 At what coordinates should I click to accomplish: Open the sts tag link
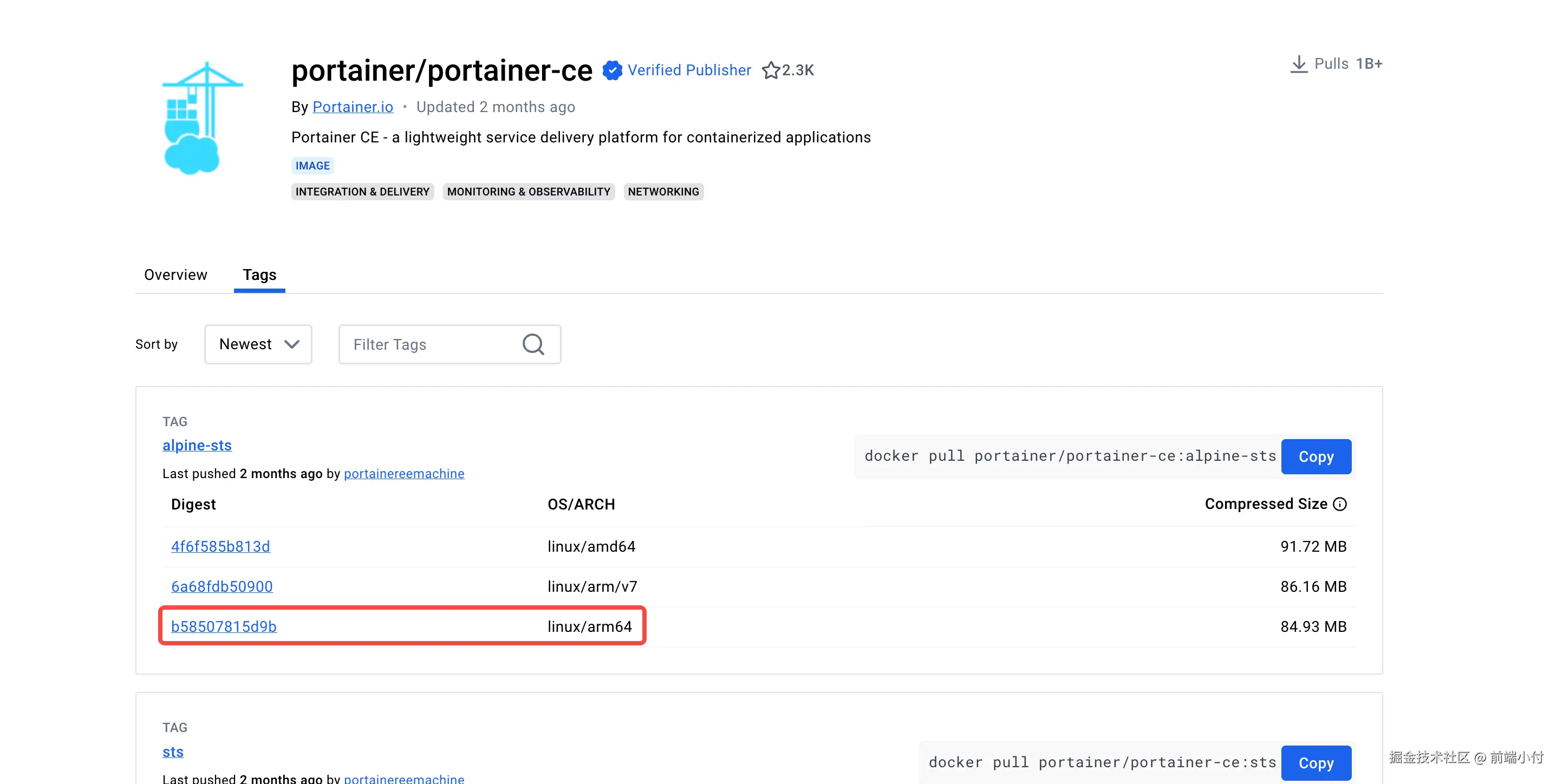coord(173,752)
